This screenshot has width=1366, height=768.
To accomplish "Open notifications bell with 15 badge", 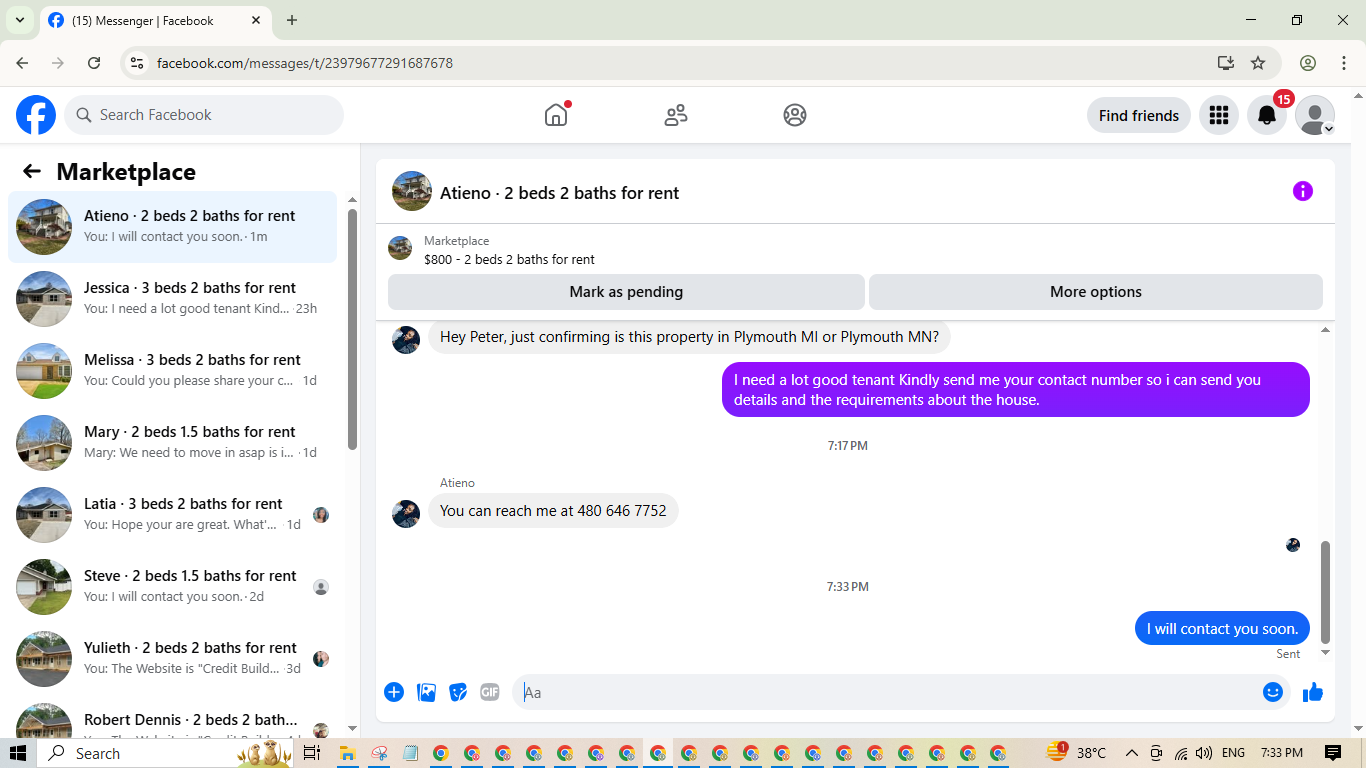I will [1267, 115].
